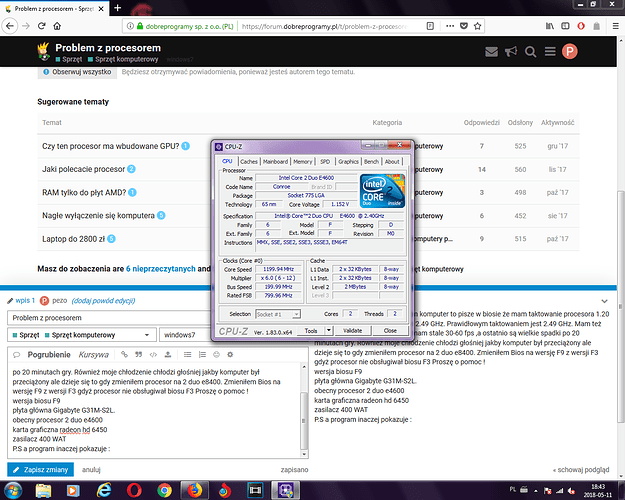Open the CPU-Z Tools dropdown arrow
The height and width of the screenshot is (500, 625).
[x=329, y=330]
